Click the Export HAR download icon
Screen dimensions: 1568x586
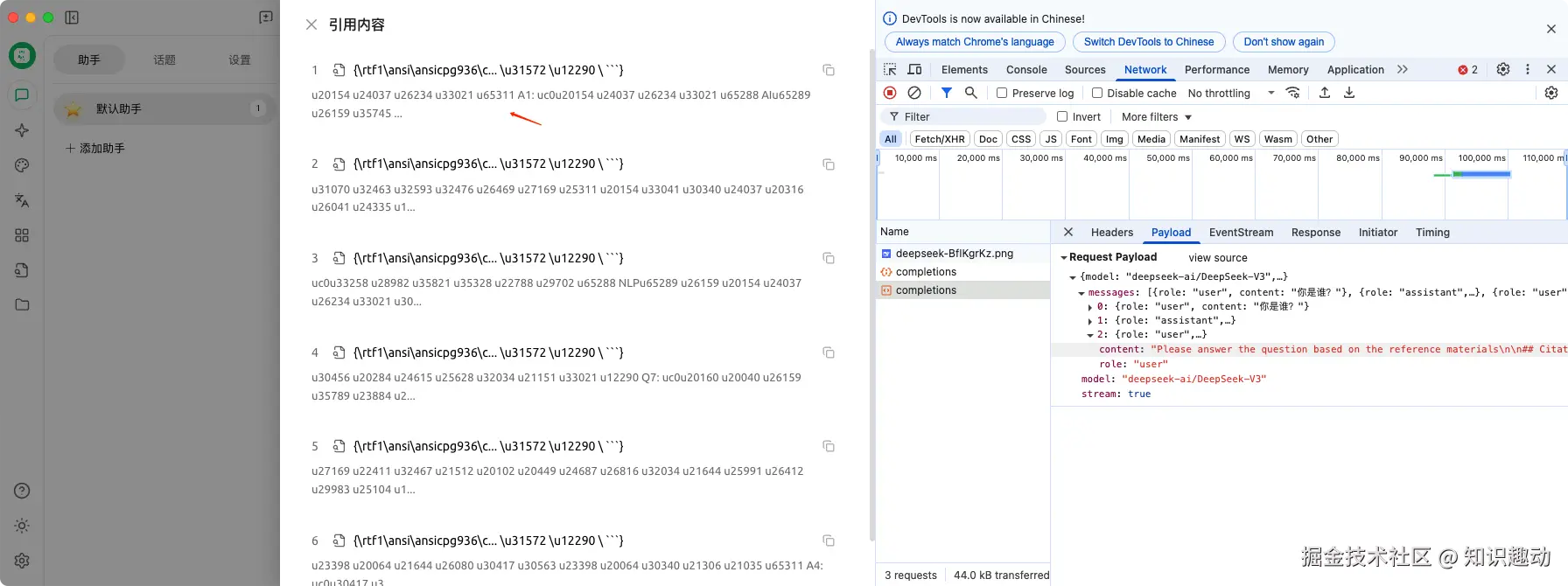pyautogui.click(x=1349, y=93)
